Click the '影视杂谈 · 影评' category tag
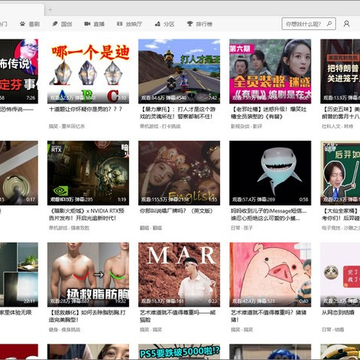The width and height of the screenshot is (360, 360). pyautogui.click(x=247, y=126)
